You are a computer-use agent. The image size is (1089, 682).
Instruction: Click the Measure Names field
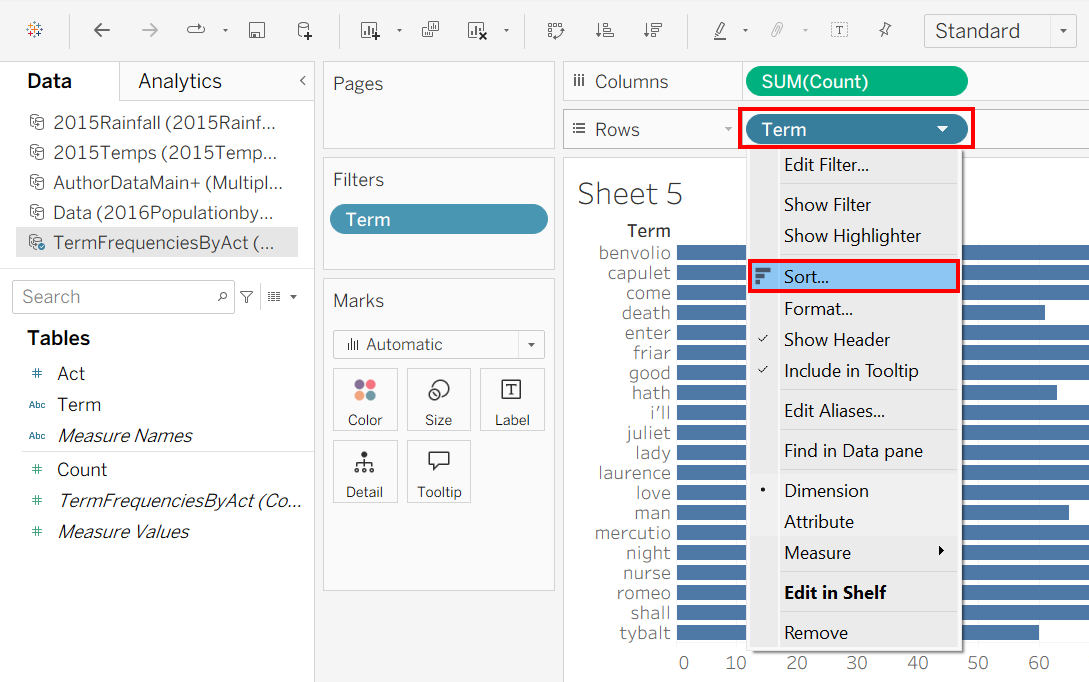point(125,435)
